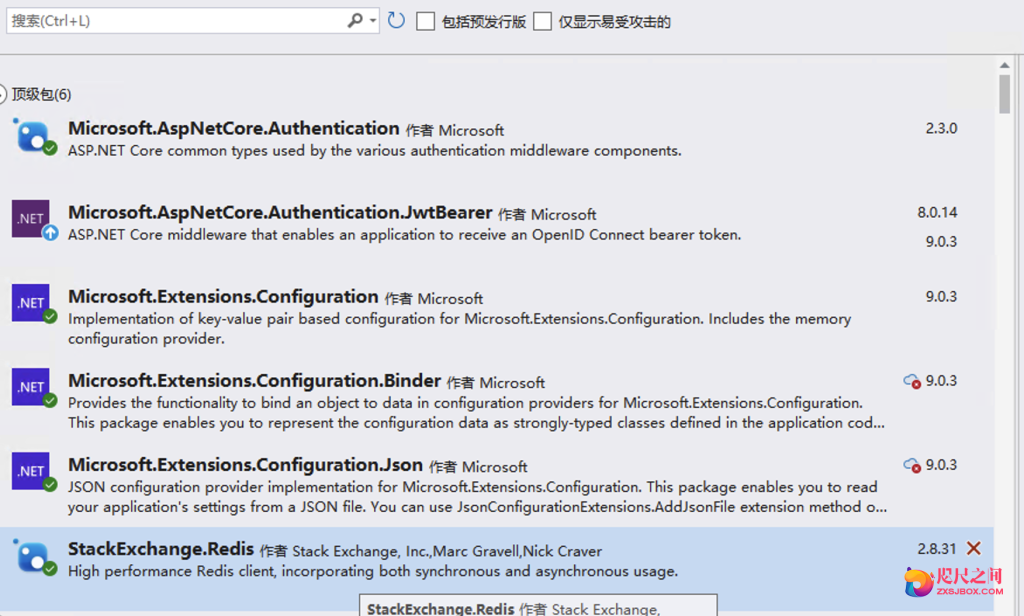Click the cloud warning icon for Configuration.Binder
Viewport: 1024px width, 616px height.
(x=911, y=381)
